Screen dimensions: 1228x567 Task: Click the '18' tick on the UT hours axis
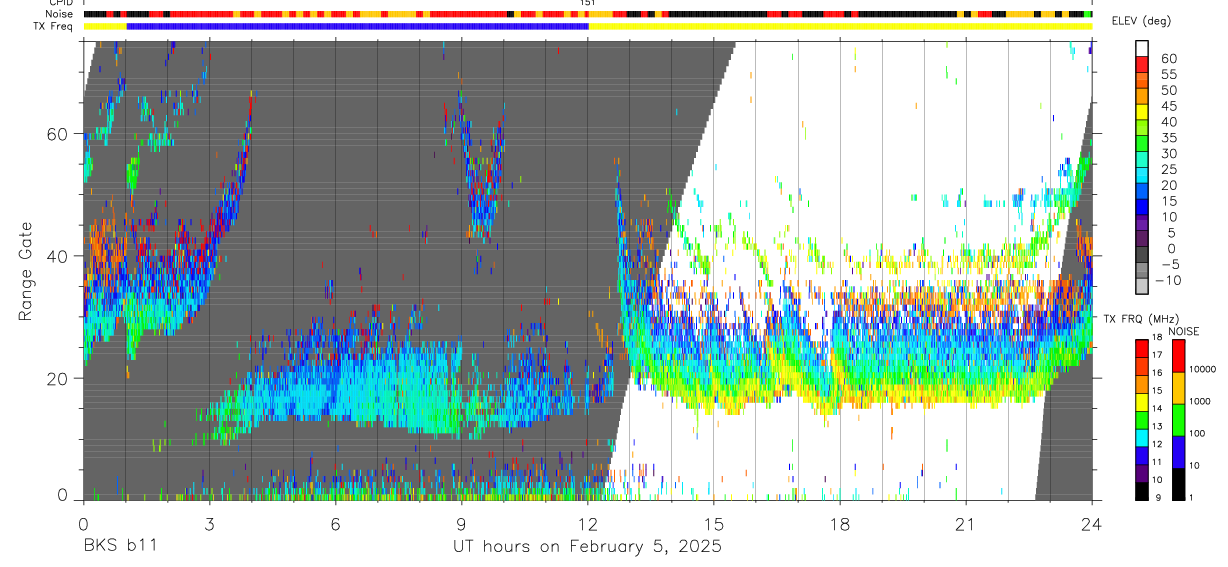tap(840, 524)
